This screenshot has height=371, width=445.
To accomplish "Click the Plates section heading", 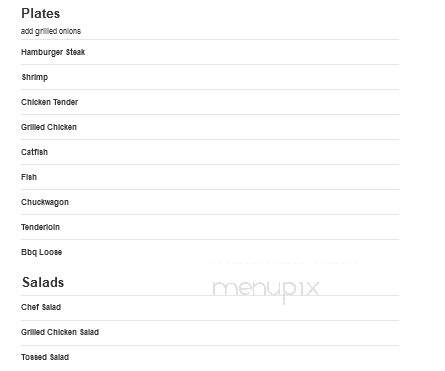I will 41,14.
